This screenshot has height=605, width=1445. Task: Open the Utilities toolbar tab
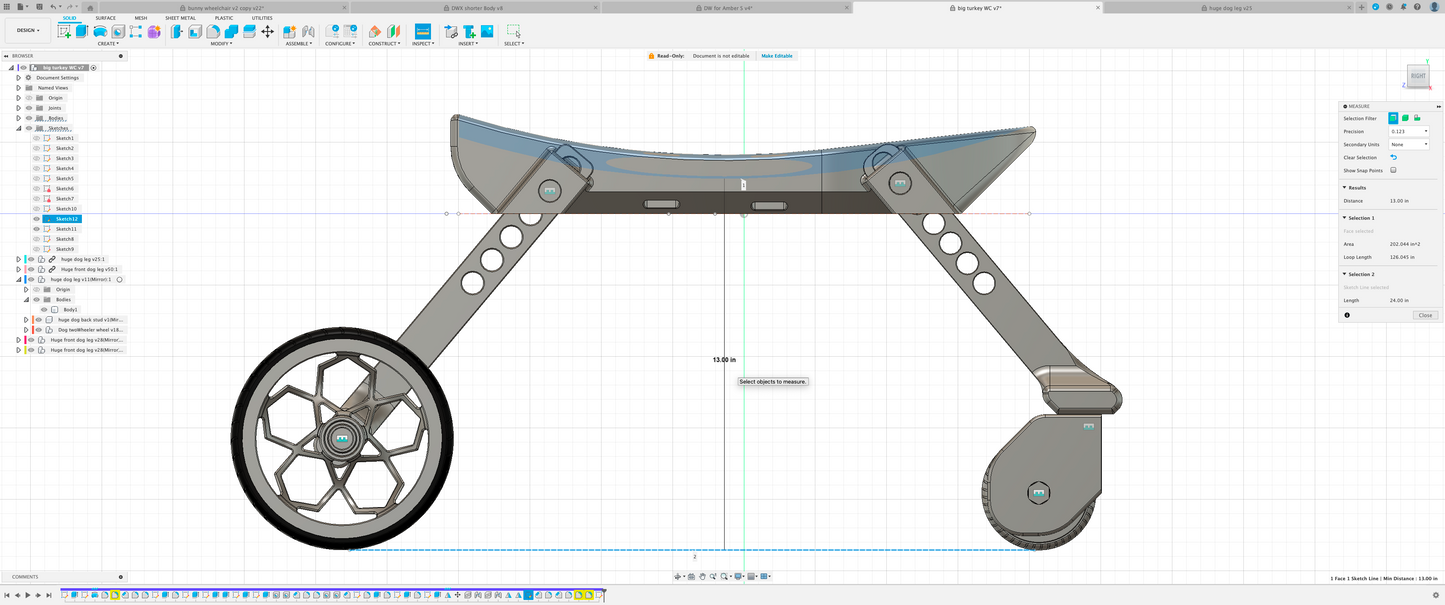261,18
